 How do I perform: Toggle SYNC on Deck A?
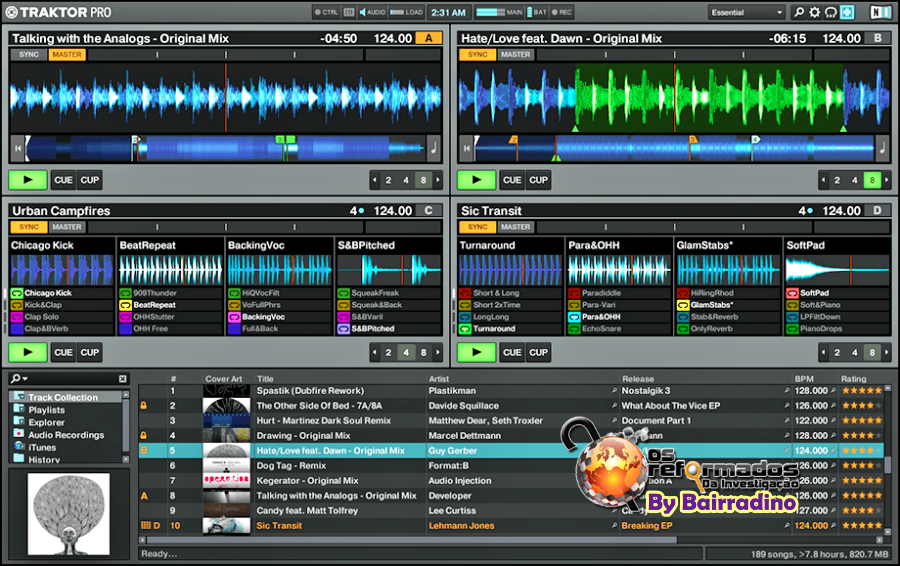point(29,55)
